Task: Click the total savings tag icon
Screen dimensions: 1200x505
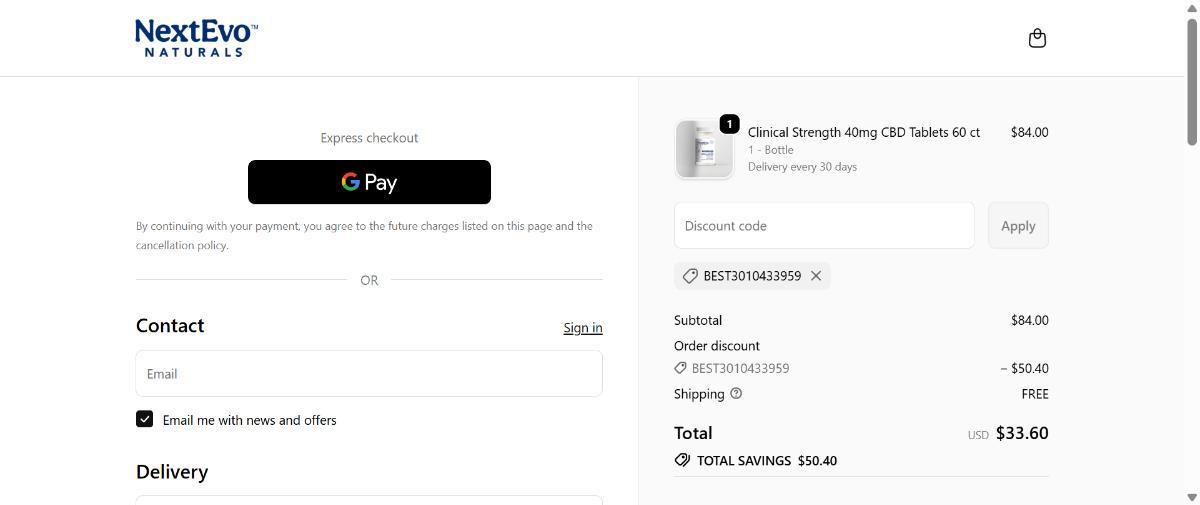Action: click(x=682, y=460)
